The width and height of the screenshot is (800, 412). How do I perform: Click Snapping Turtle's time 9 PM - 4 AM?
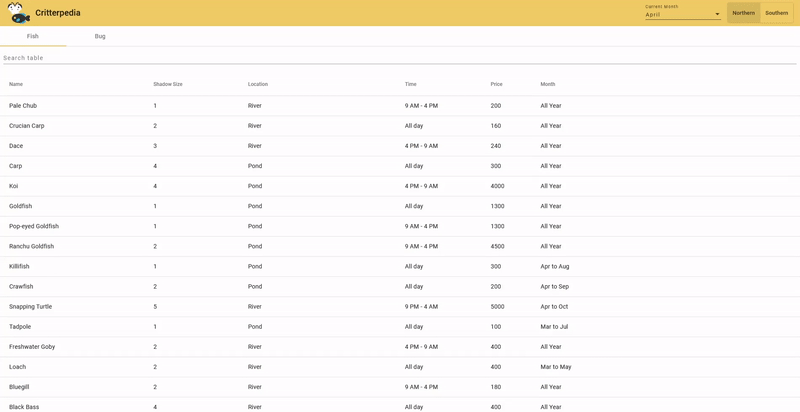tap(421, 306)
